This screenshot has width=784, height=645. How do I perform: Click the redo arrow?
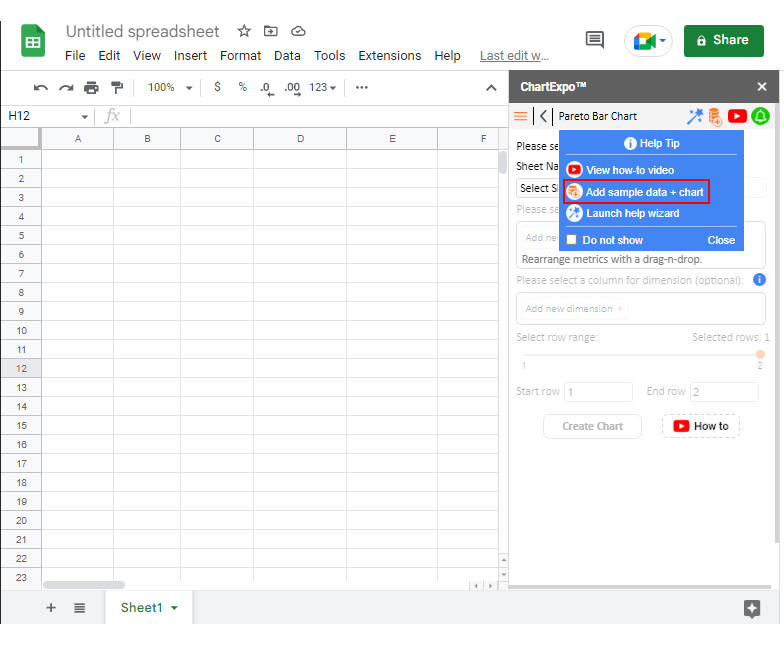click(66, 88)
